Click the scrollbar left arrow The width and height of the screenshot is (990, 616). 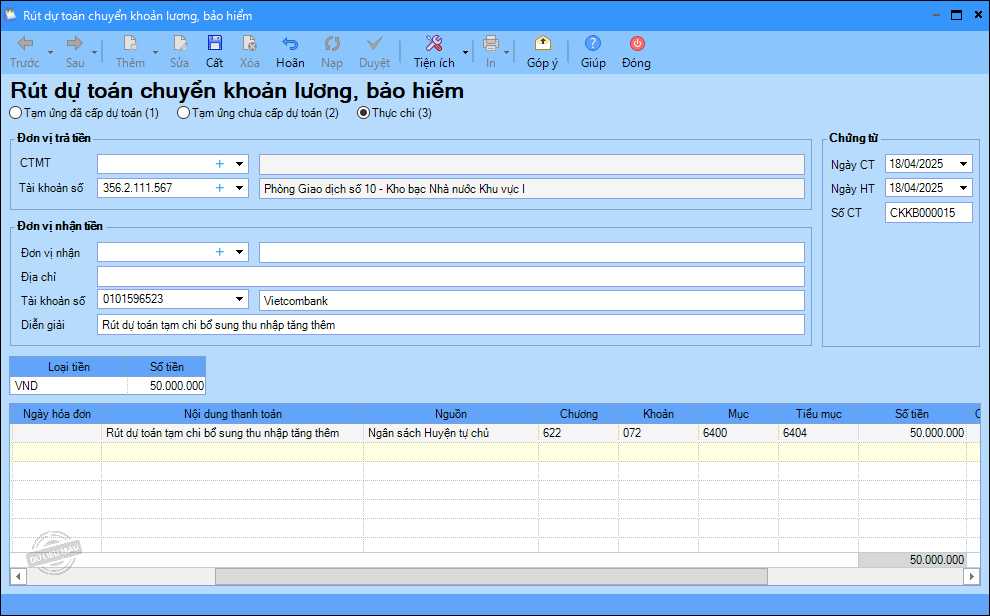click(x=18, y=576)
